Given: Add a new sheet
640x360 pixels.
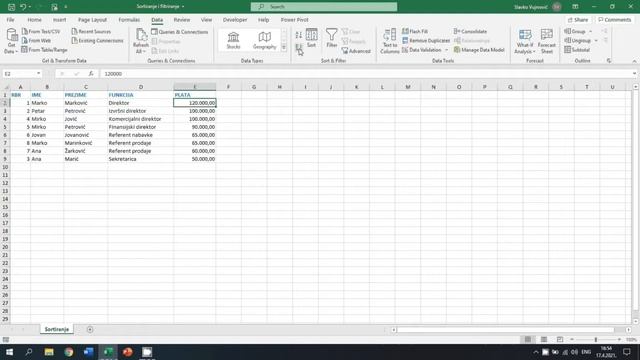Looking at the screenshot, I should [x=90, y=329].
